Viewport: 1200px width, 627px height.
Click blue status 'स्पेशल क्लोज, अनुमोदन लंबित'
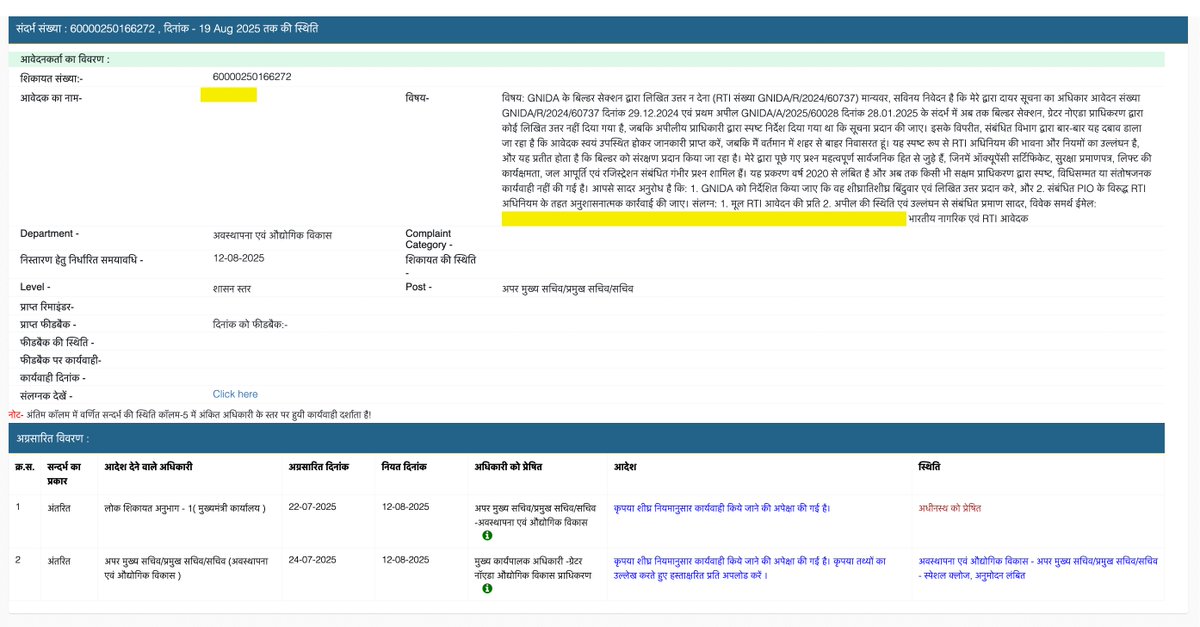tap(1038, 567)
